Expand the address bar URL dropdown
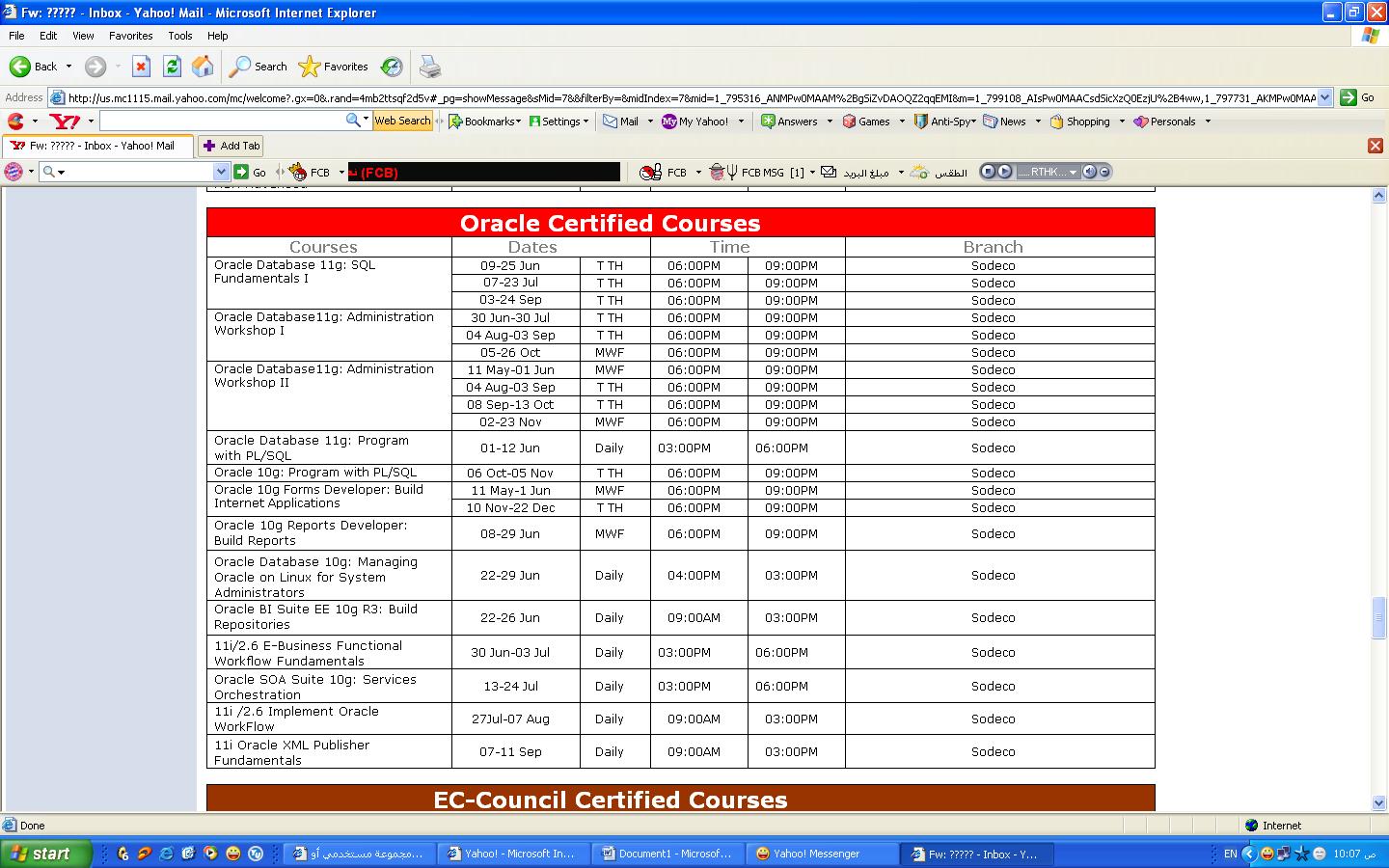Screen dimensions: 1389x868 pos(1324,97)
